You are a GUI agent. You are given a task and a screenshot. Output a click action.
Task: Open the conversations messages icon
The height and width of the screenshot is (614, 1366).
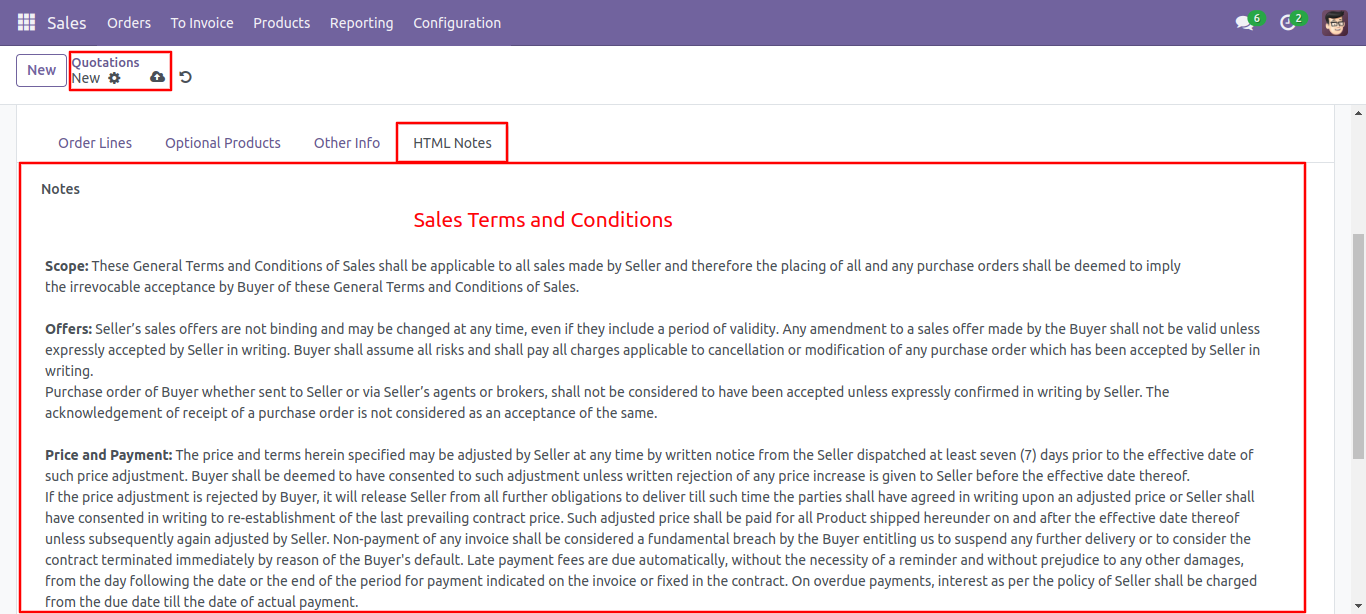point(1244,22)
